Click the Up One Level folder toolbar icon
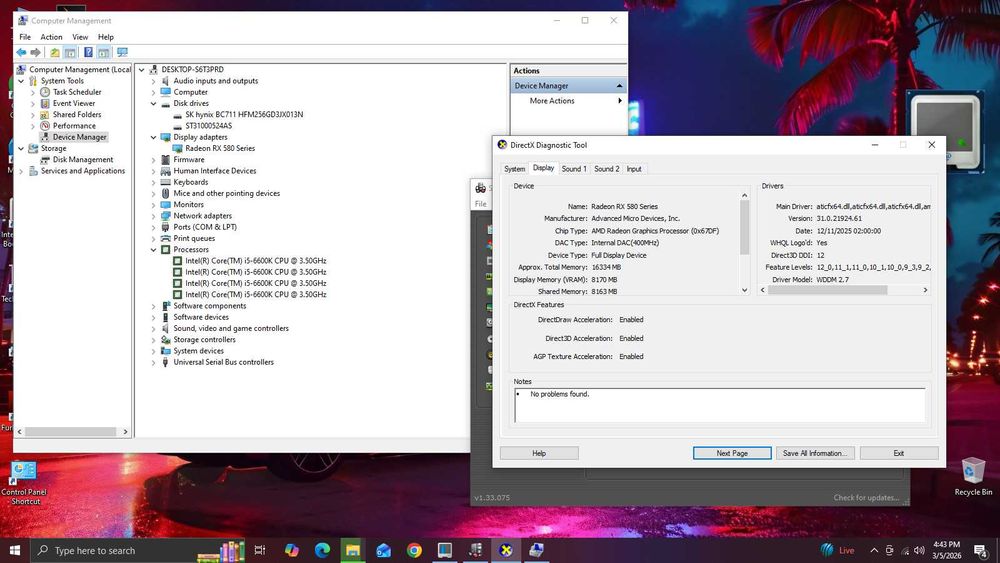 click(x=55, y=52)
